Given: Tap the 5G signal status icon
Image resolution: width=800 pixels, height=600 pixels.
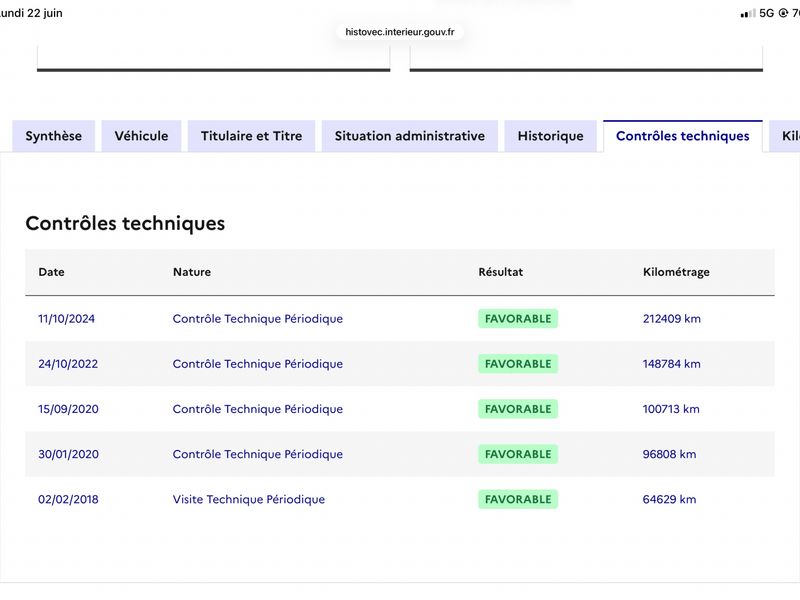Looking at the screenshot, I should coord(766,13).
